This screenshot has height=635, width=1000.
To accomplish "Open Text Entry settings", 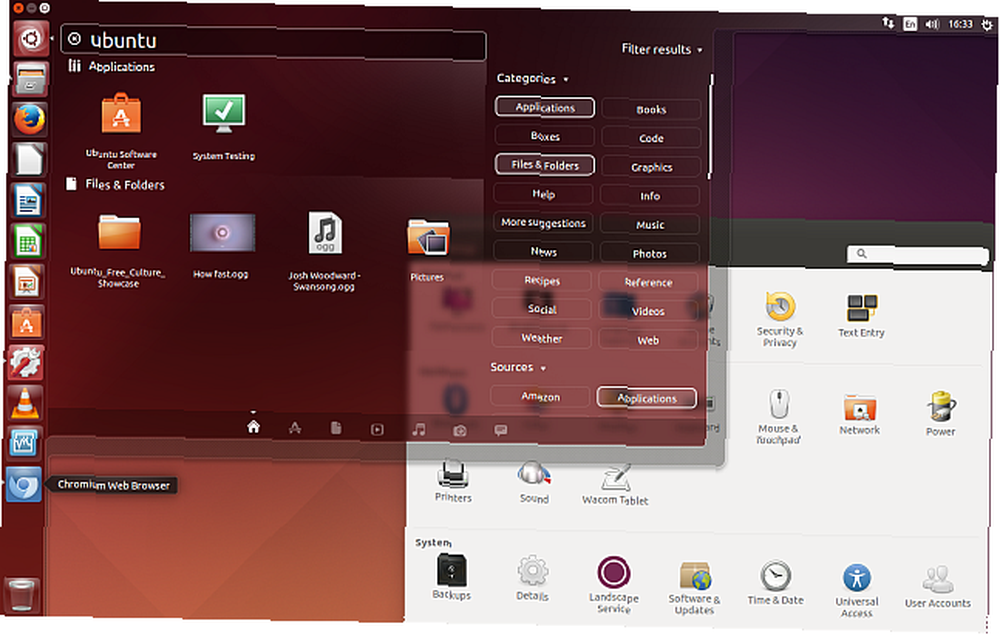I will (862, 316).
